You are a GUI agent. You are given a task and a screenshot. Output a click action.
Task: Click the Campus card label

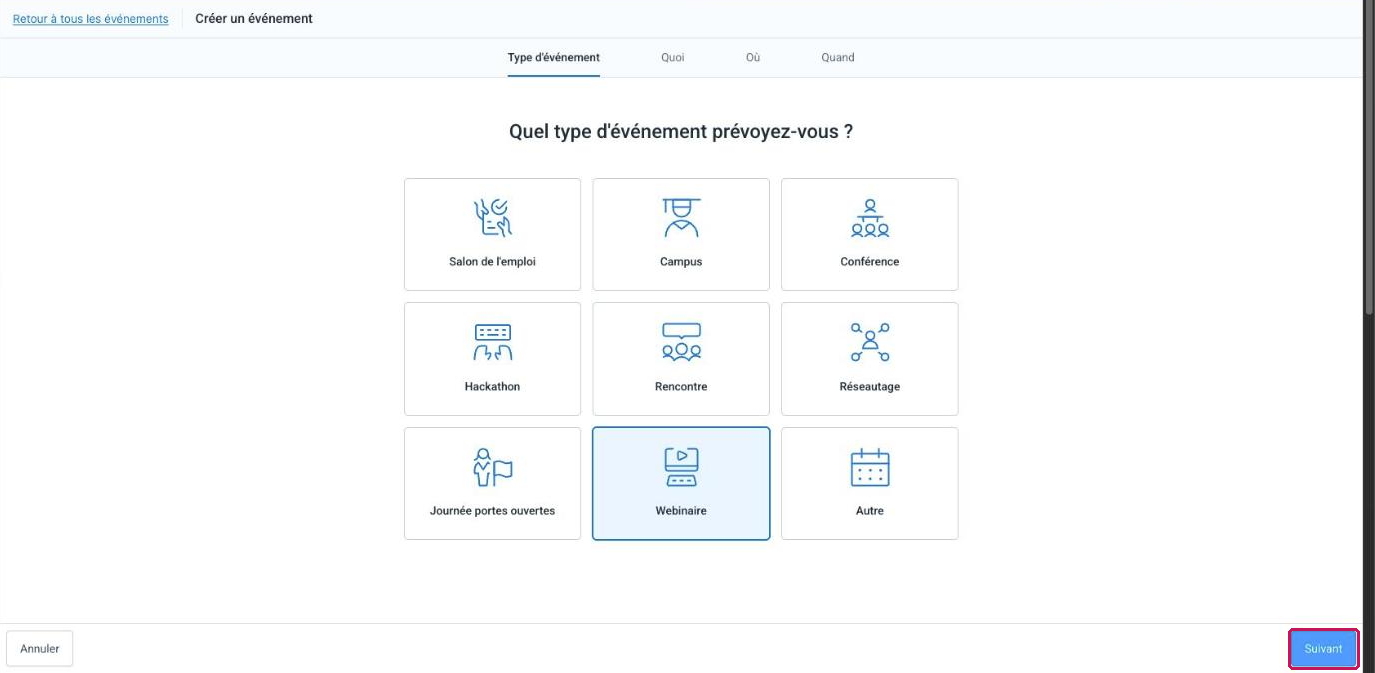[681, 262]
